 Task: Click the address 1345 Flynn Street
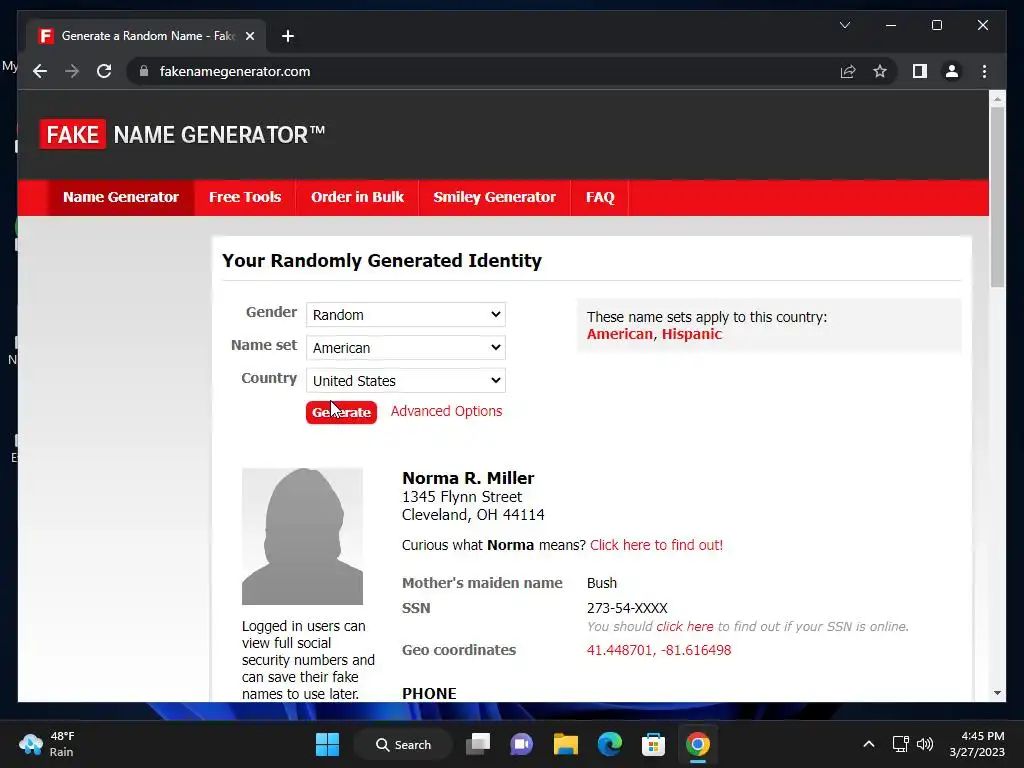tap(462, 497)
